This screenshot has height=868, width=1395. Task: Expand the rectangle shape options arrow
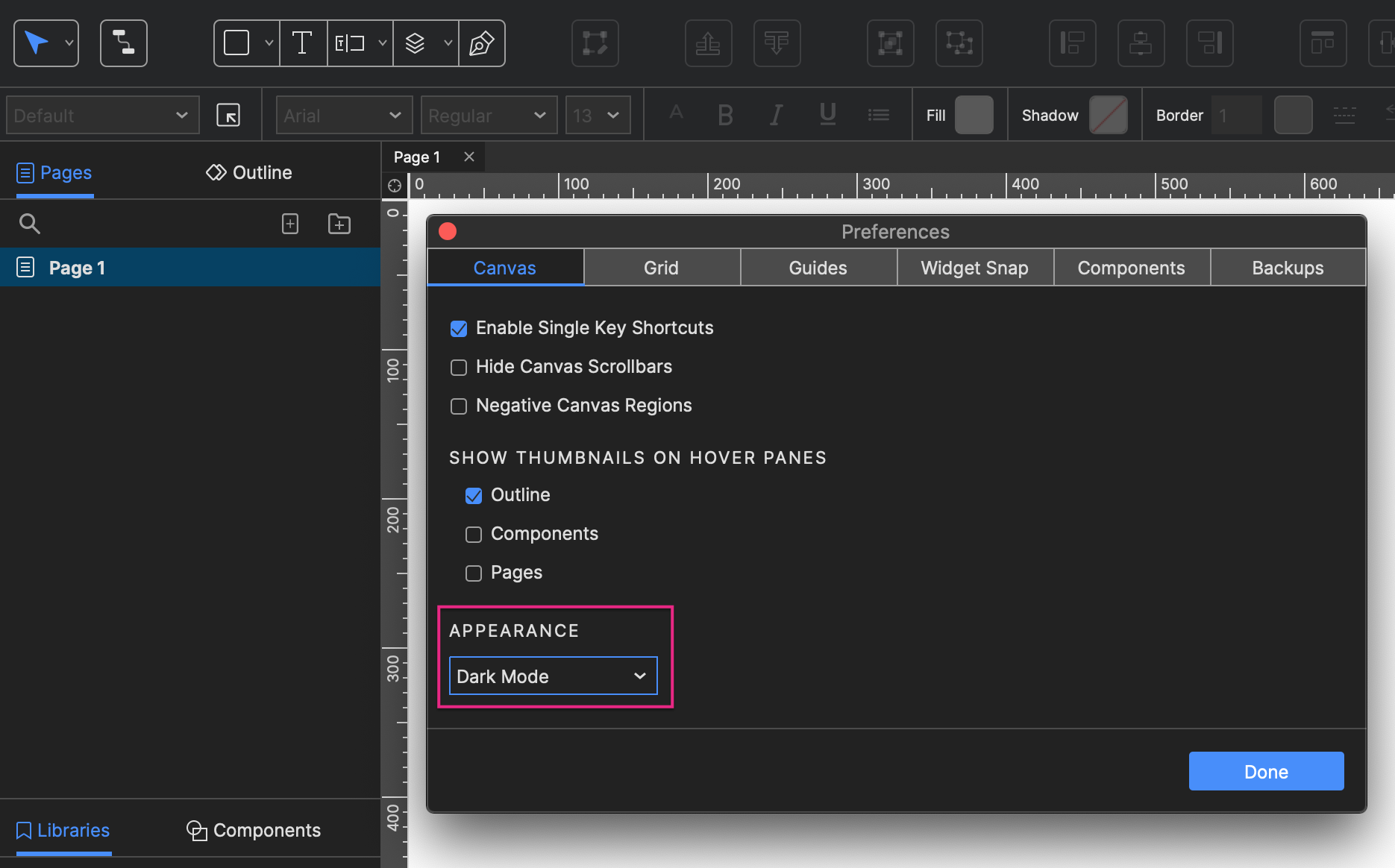(x=269, y=43)
